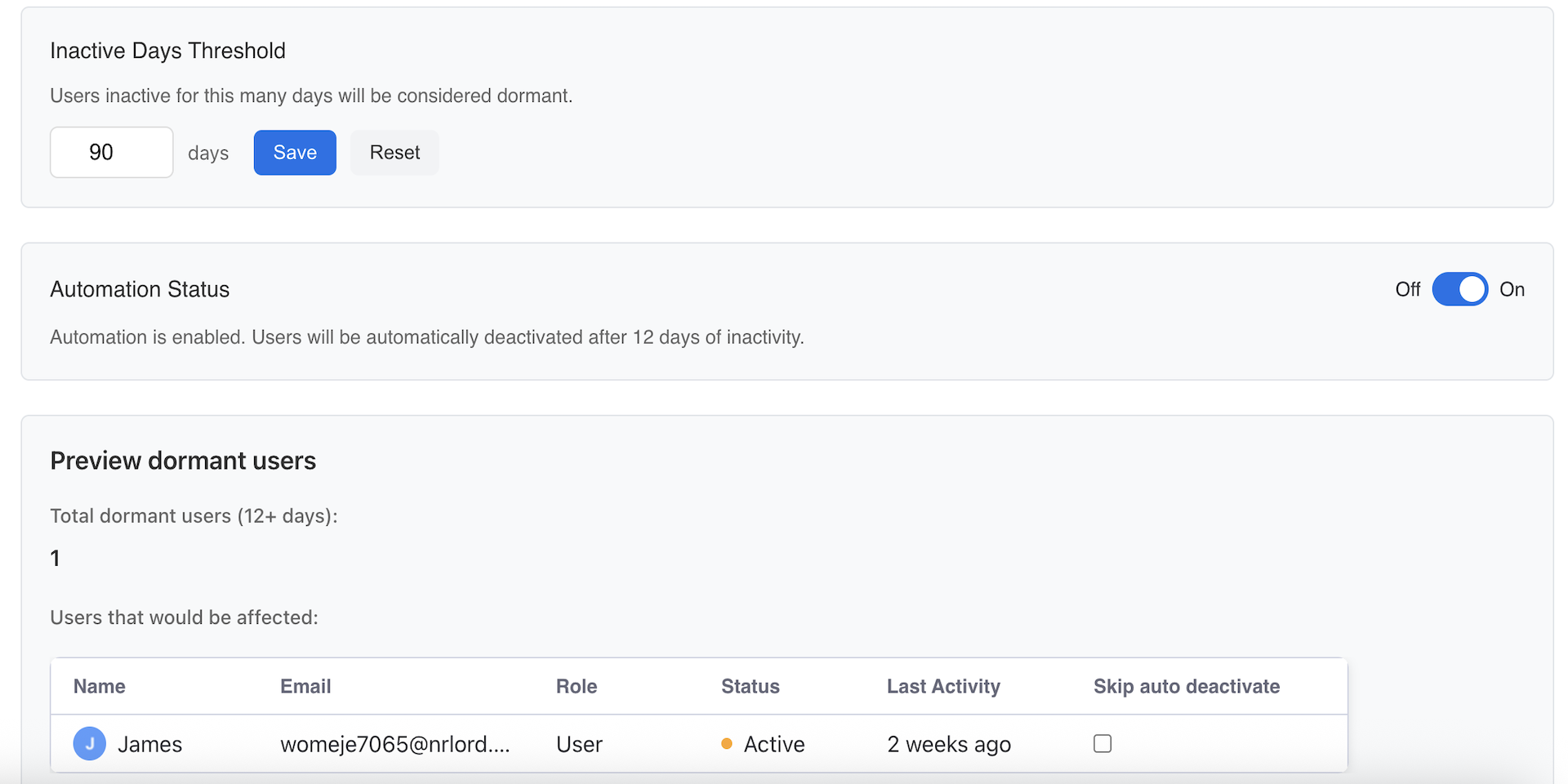Click the 2 weeks ago activity cell

click(x=948, y=744)
